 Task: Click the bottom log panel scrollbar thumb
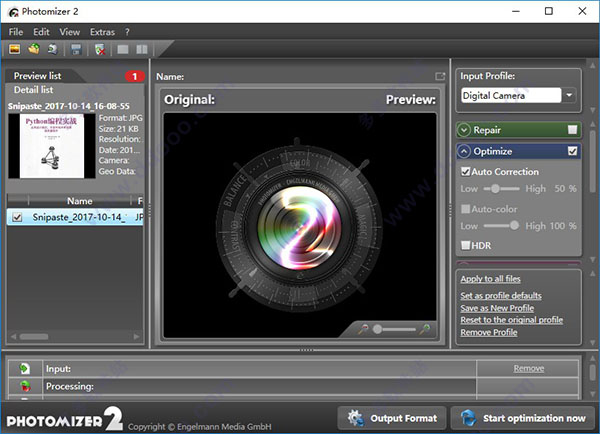(592, 372)
